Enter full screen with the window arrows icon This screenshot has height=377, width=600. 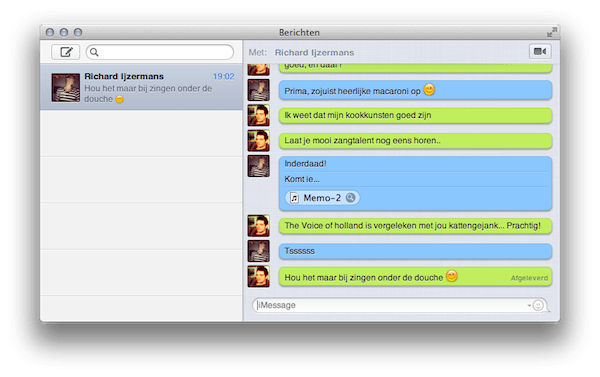tap(551, 32)
